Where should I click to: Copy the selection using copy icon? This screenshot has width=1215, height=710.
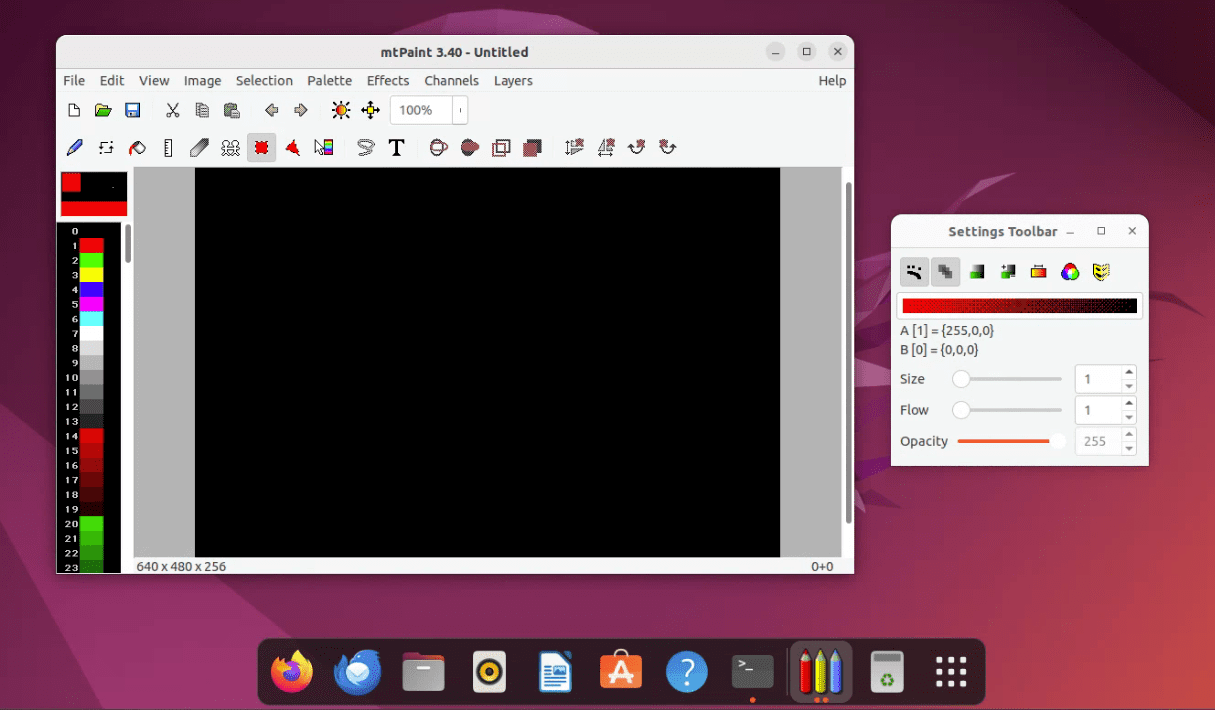(x=202, y=110)
